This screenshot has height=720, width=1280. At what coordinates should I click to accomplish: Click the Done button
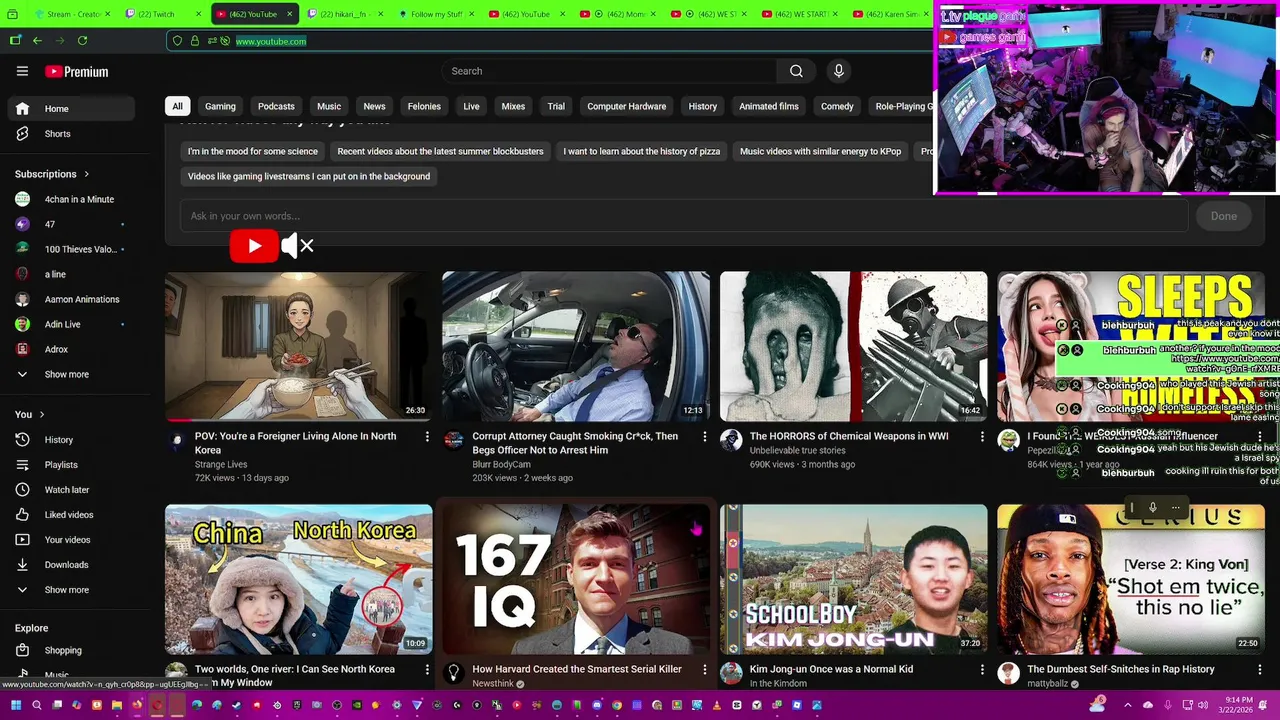[x=1224, y=216]
